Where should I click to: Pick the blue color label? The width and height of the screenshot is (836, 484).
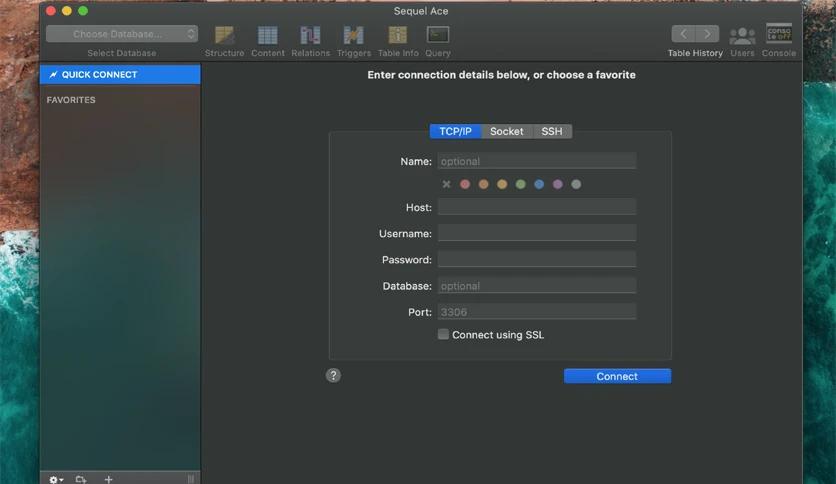[x=539, y=184]
